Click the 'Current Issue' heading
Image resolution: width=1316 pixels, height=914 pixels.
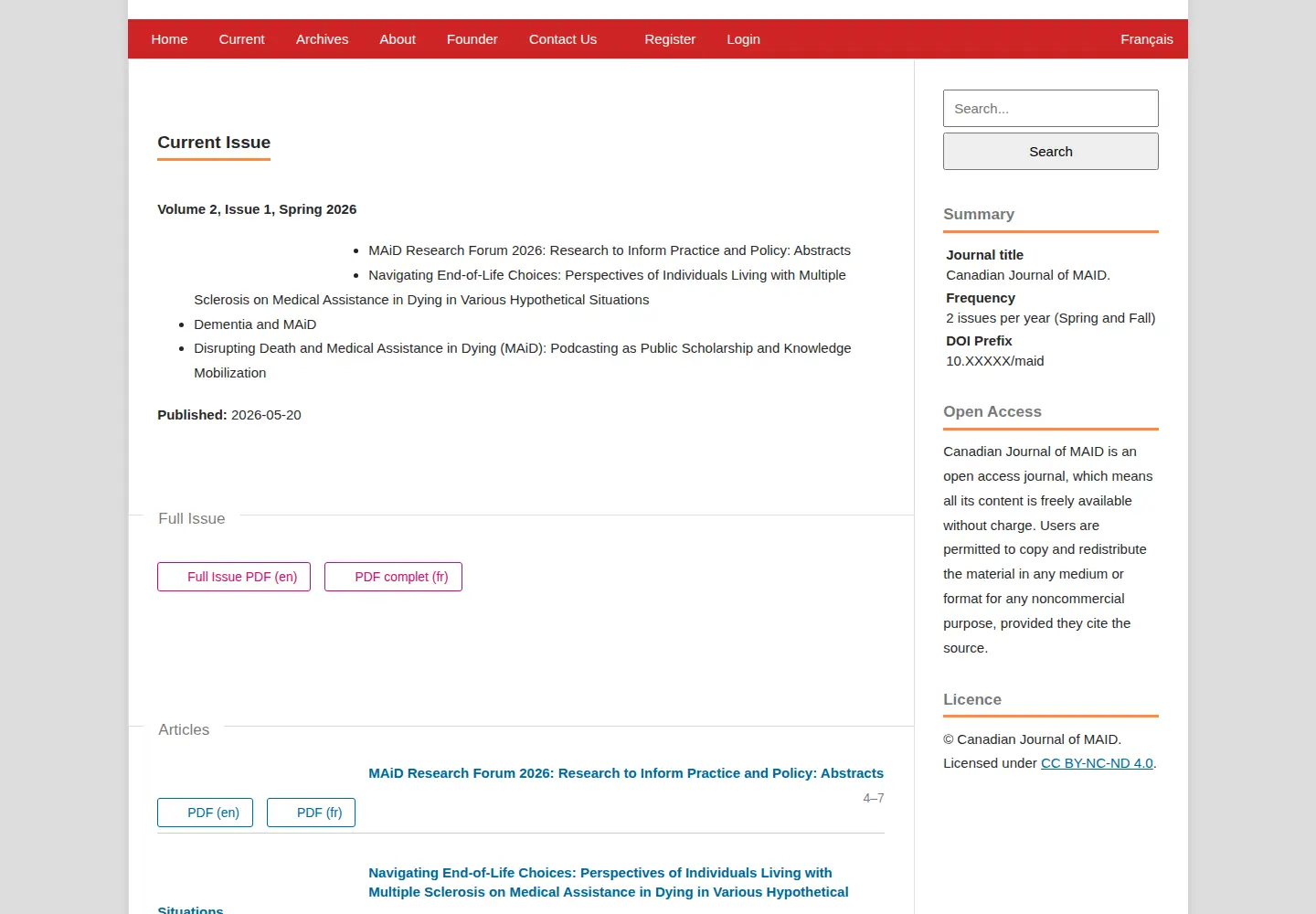point(214,143)
